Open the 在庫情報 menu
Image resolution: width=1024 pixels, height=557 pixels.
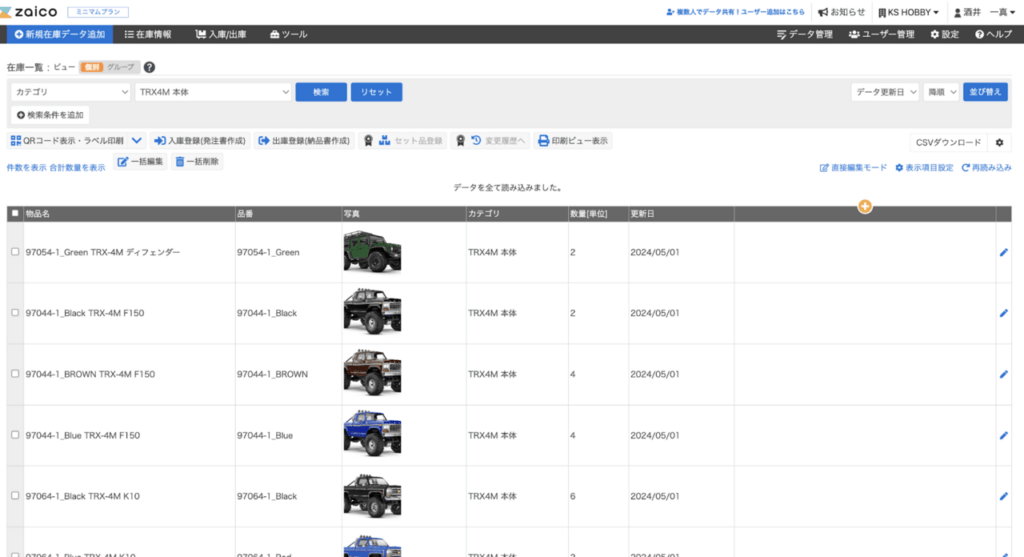point(148,34)
